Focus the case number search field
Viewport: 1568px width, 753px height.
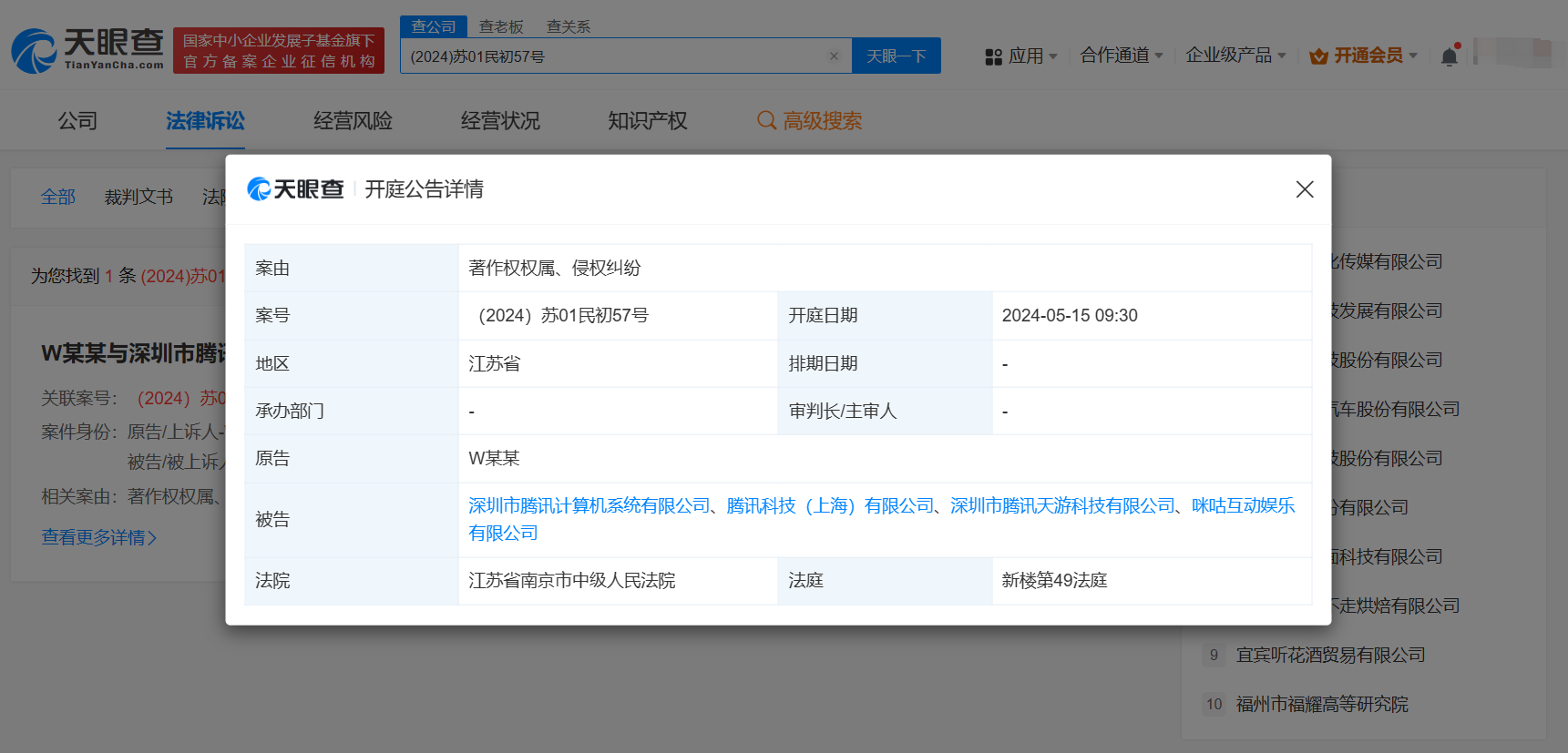[x=610, y=56]
